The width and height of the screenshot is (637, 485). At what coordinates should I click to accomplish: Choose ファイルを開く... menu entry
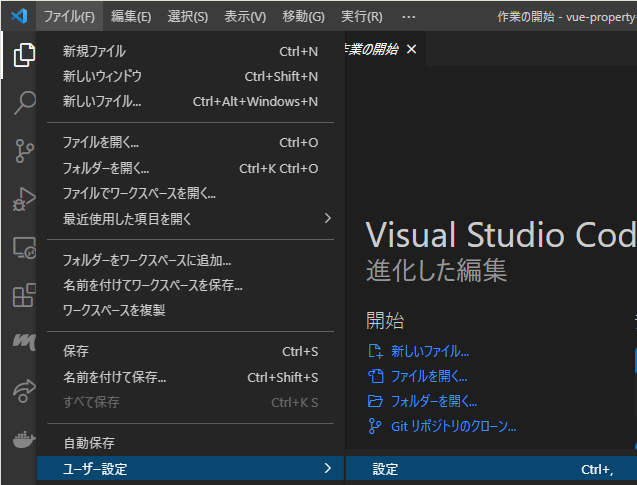pyautogui.click(x=191, y=143)
